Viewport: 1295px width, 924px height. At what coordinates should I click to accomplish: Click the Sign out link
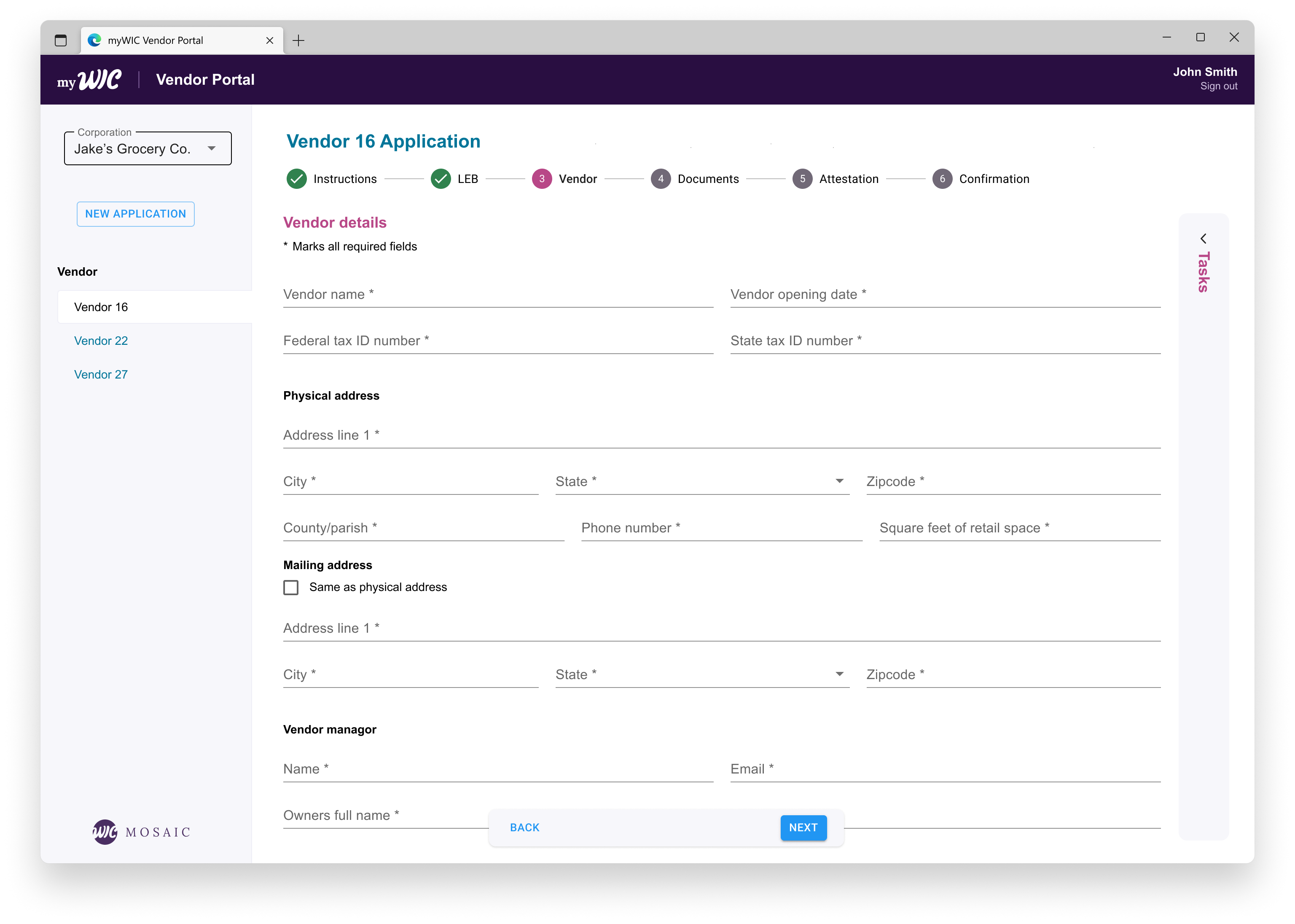pyautogui.click(x=1218, y=86)
